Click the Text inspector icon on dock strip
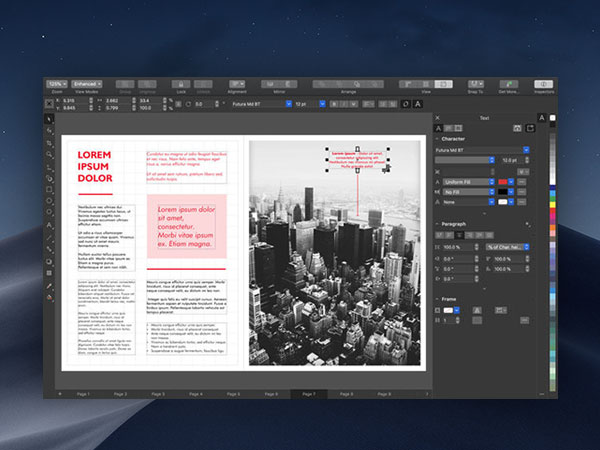The image size is (600, 450). [542, 118]
